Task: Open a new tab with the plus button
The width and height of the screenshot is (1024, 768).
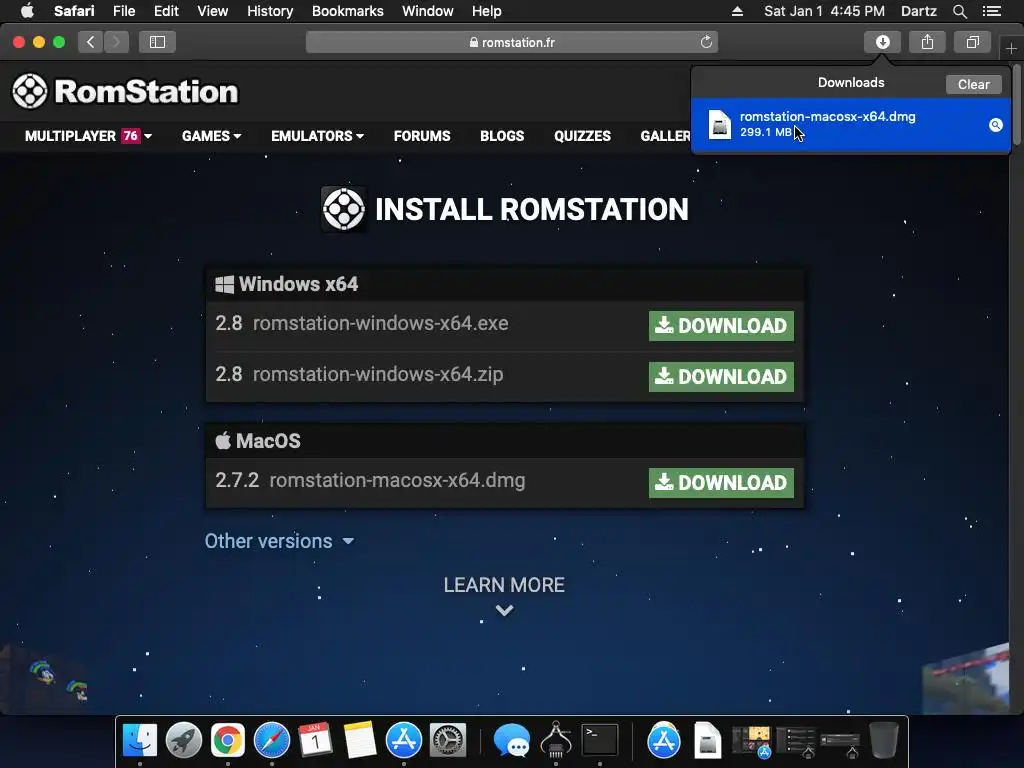Action: click(1011, 48)
